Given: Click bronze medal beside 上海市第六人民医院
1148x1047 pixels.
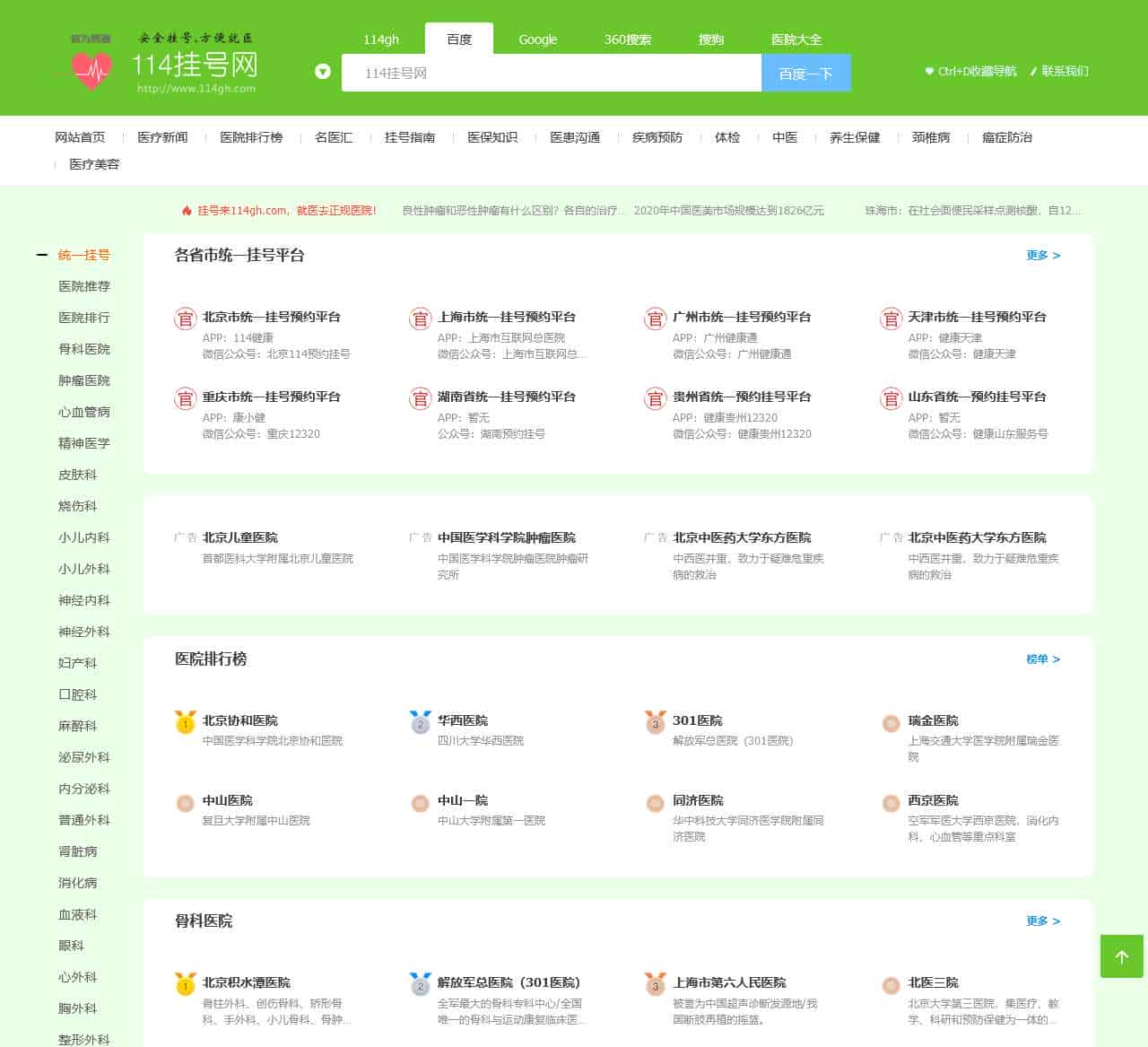Looking at the screenshot, I should click(656, 983).
